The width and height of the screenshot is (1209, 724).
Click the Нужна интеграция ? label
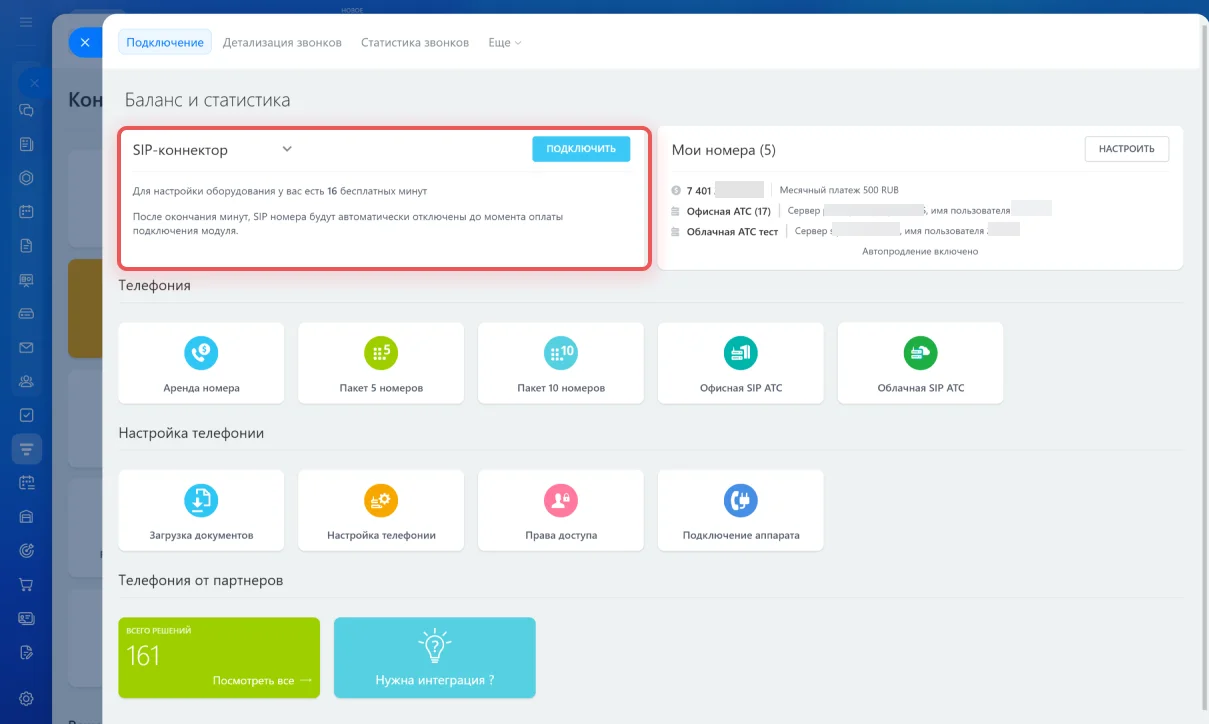click(x=435, y=680)
